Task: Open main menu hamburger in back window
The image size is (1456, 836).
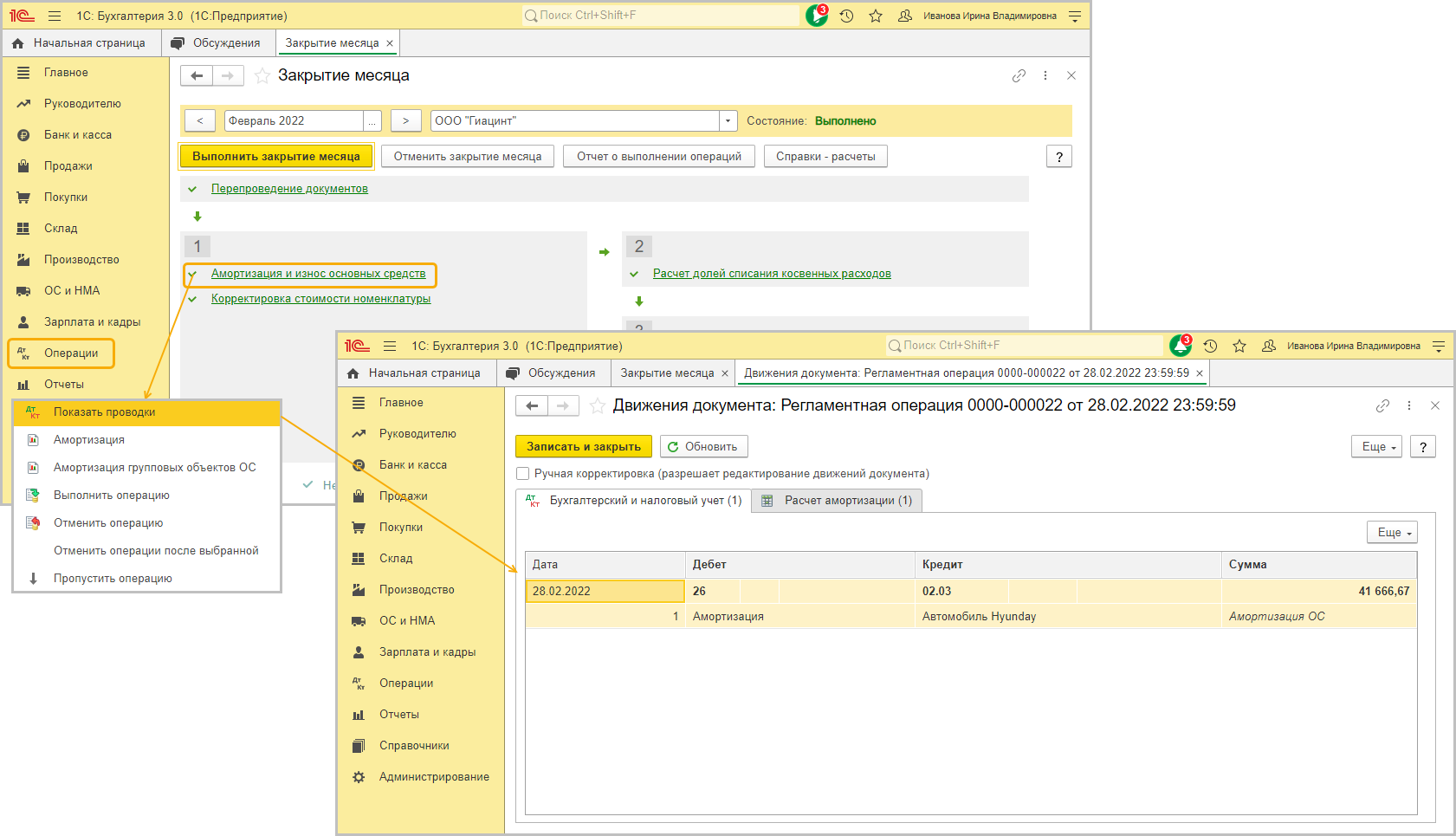Action: [x=55, y=16]
